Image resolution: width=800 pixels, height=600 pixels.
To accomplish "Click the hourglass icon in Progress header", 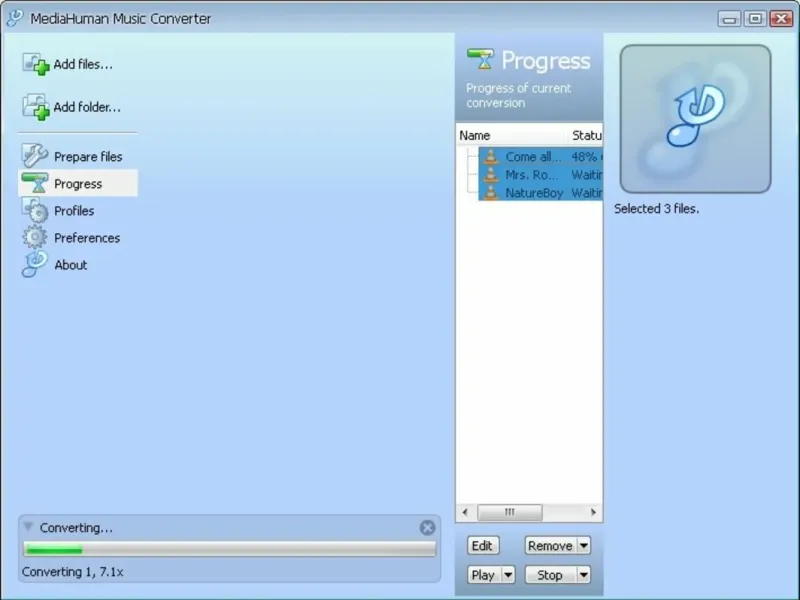I will (481, 59).
